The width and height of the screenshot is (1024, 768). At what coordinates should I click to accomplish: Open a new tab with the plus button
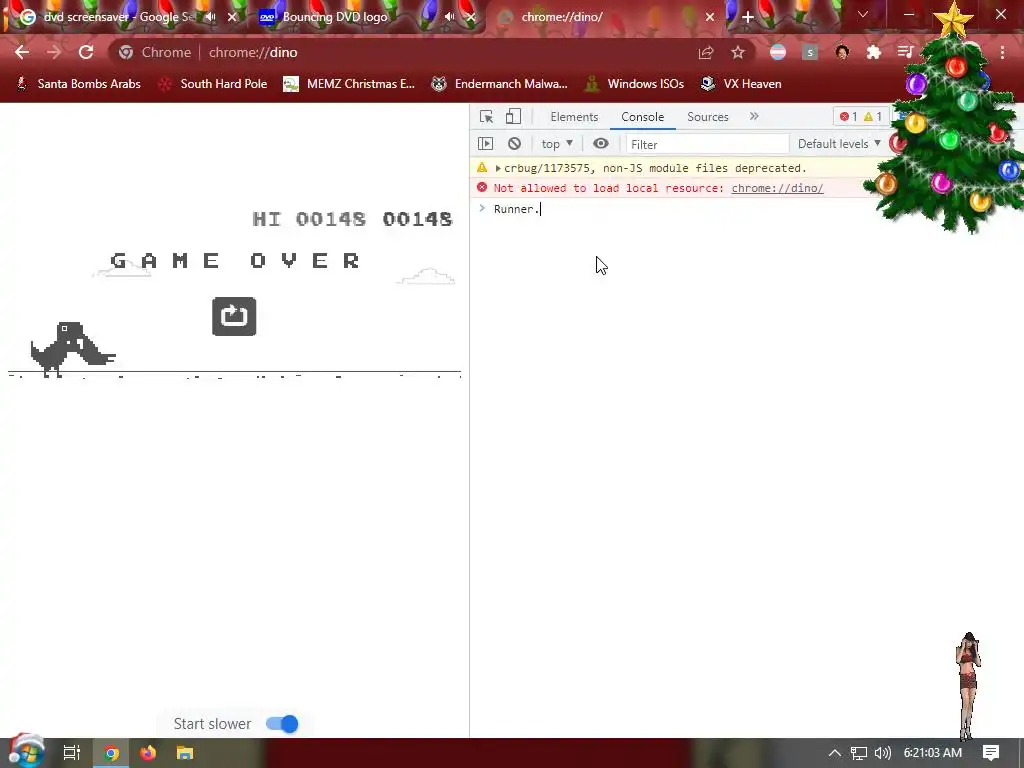(x=748, y=17)
